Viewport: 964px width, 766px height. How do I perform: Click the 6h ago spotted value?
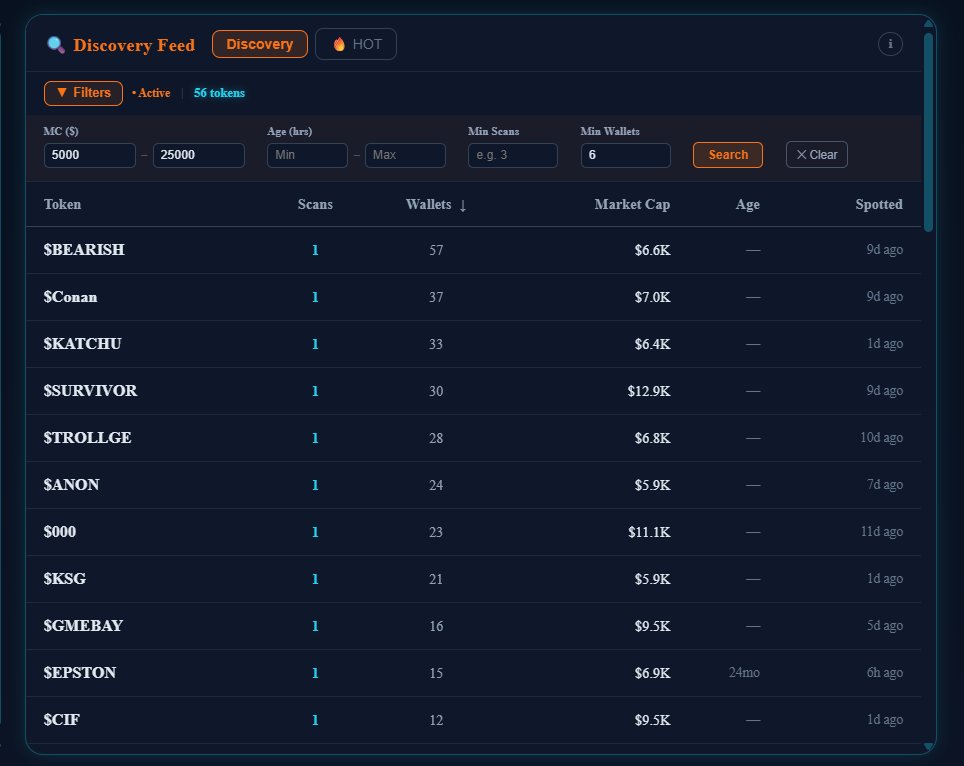click(x=885, y=673)
